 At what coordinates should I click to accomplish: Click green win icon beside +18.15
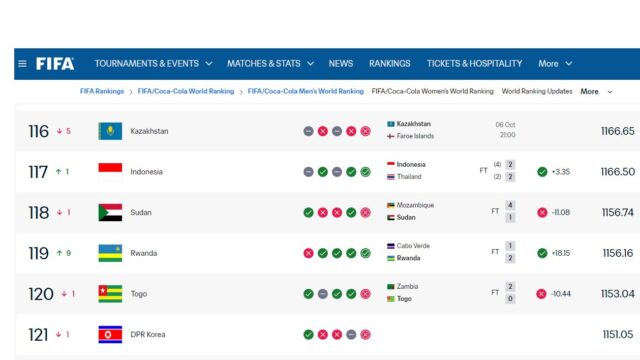pos(542,253)
